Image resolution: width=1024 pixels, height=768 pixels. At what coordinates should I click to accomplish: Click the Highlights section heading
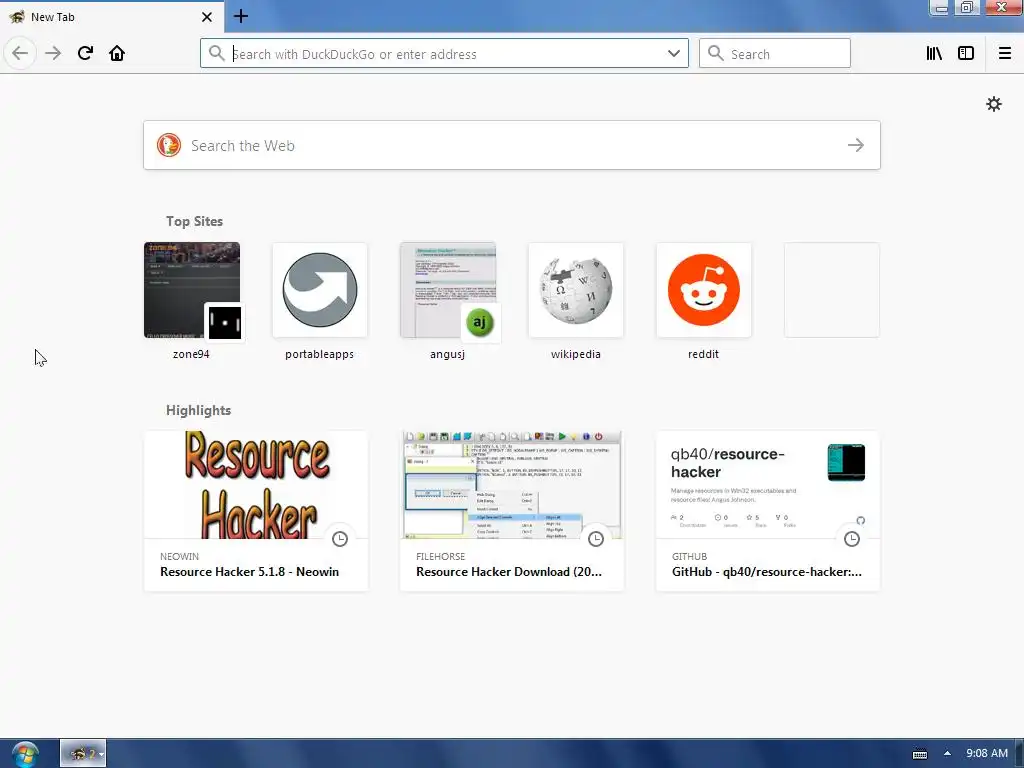pos(198,410)
